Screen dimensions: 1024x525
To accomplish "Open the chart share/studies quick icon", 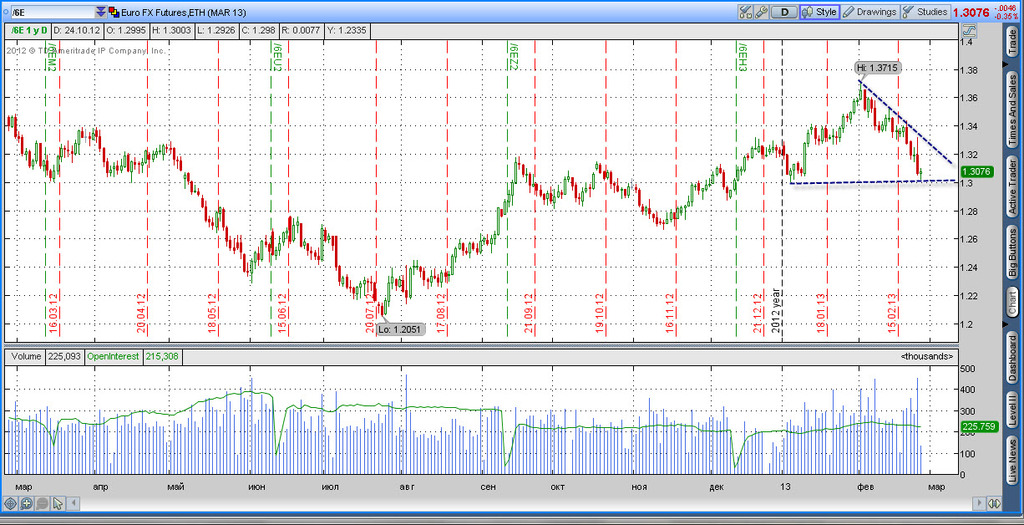I will 746,12.
